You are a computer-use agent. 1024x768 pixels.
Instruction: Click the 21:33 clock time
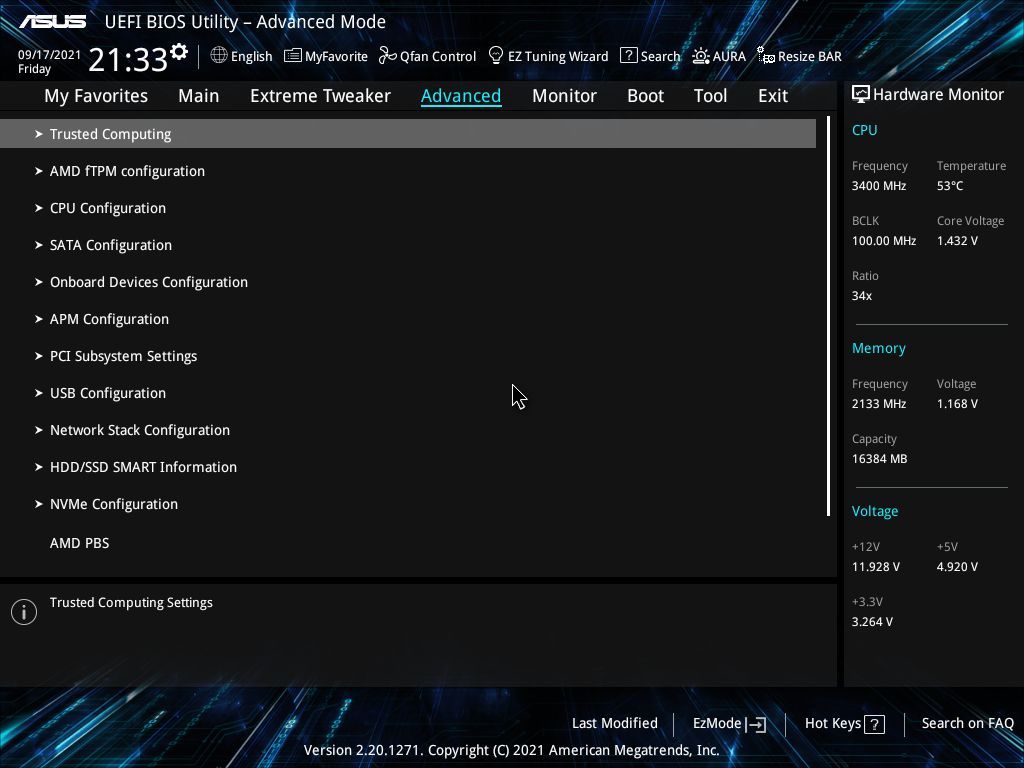click(128, 59)
